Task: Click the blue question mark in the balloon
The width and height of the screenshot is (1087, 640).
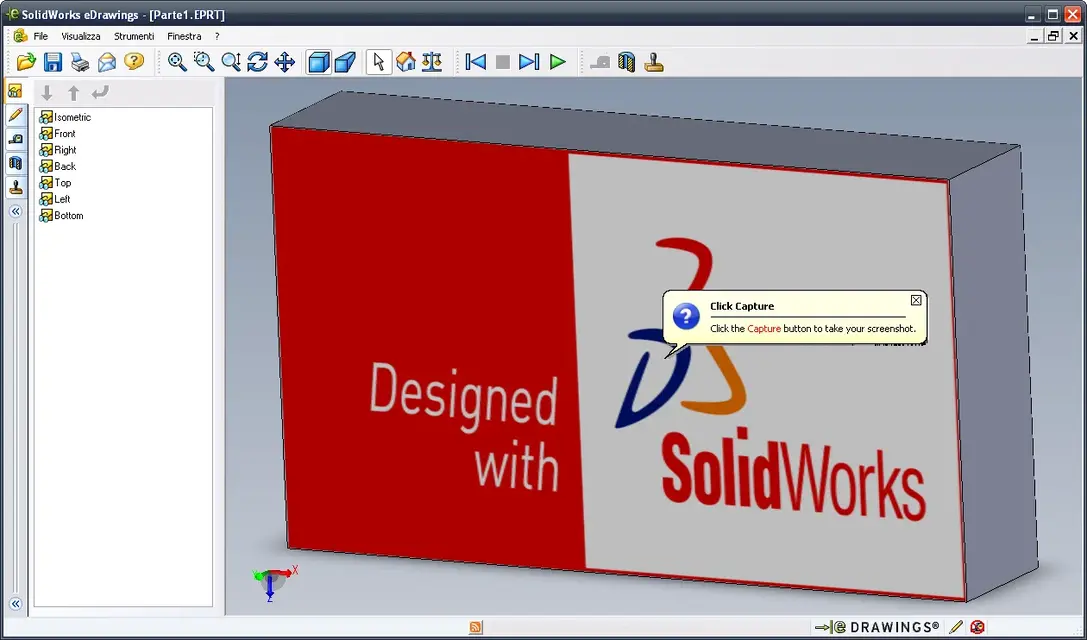Action: point(686,317)
